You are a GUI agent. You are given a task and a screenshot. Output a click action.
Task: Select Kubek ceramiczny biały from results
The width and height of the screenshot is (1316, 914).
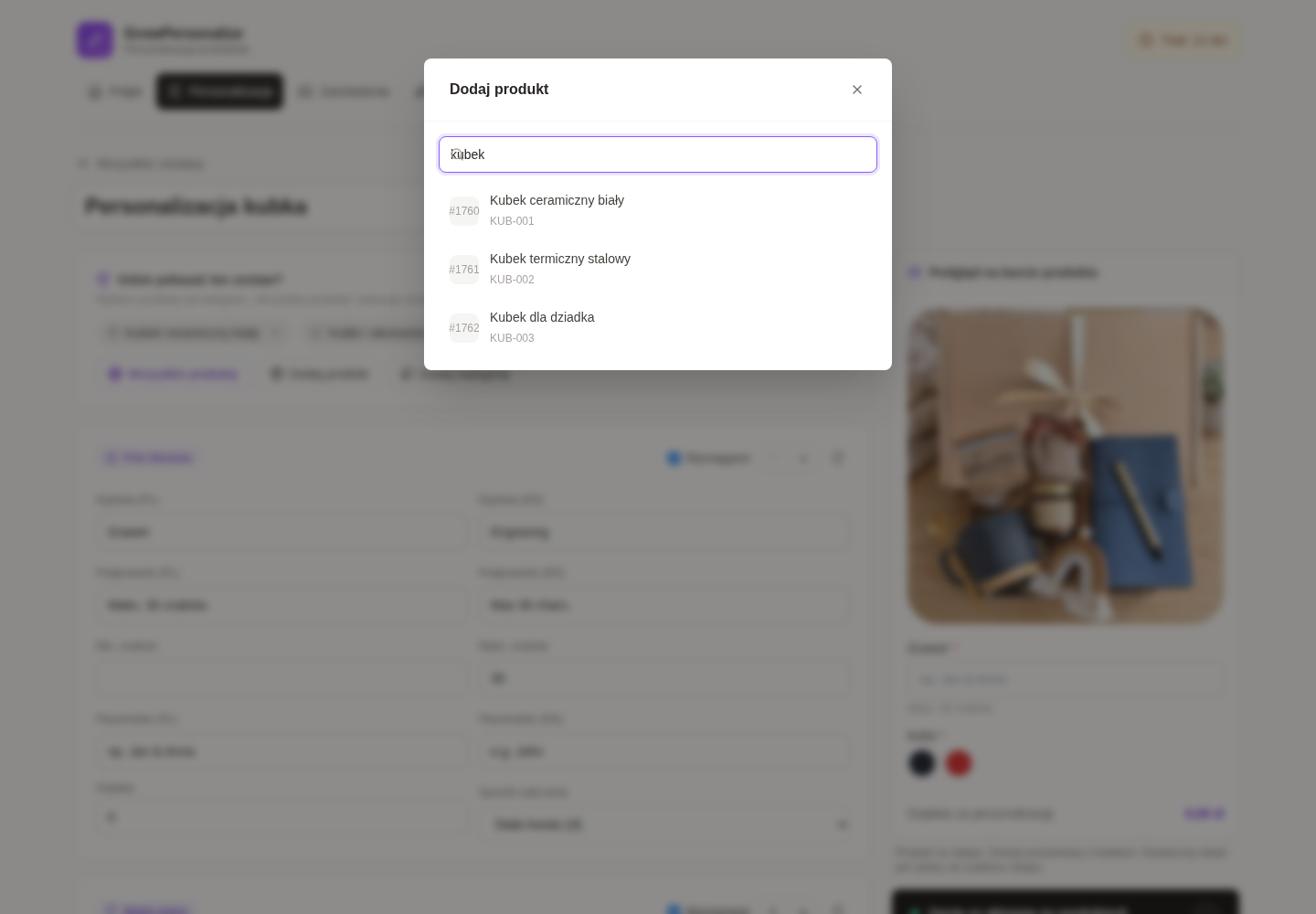(x=658, y=211)
